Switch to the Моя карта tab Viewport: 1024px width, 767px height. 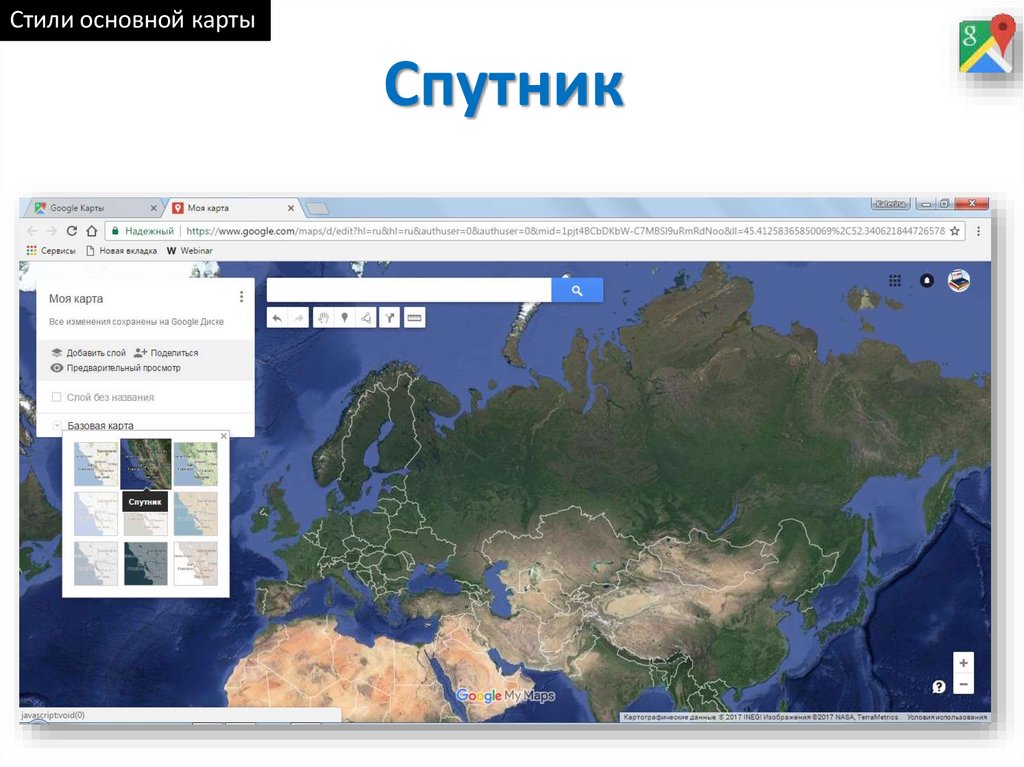pos(232,208)
